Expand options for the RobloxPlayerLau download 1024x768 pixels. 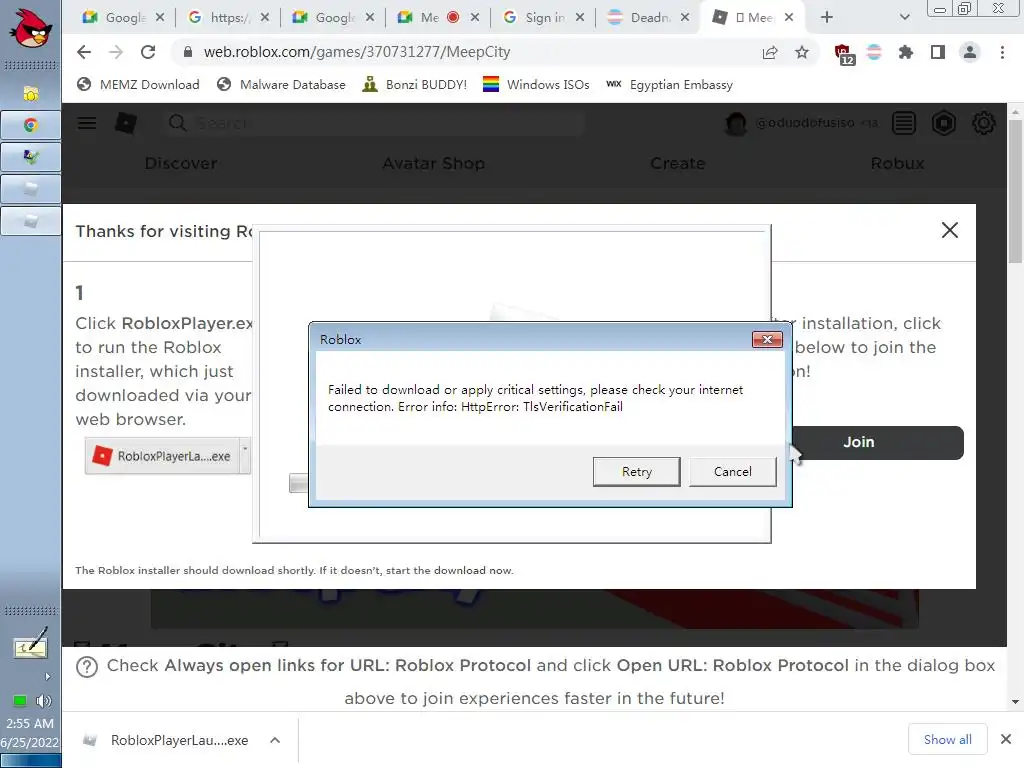(275, 740)
